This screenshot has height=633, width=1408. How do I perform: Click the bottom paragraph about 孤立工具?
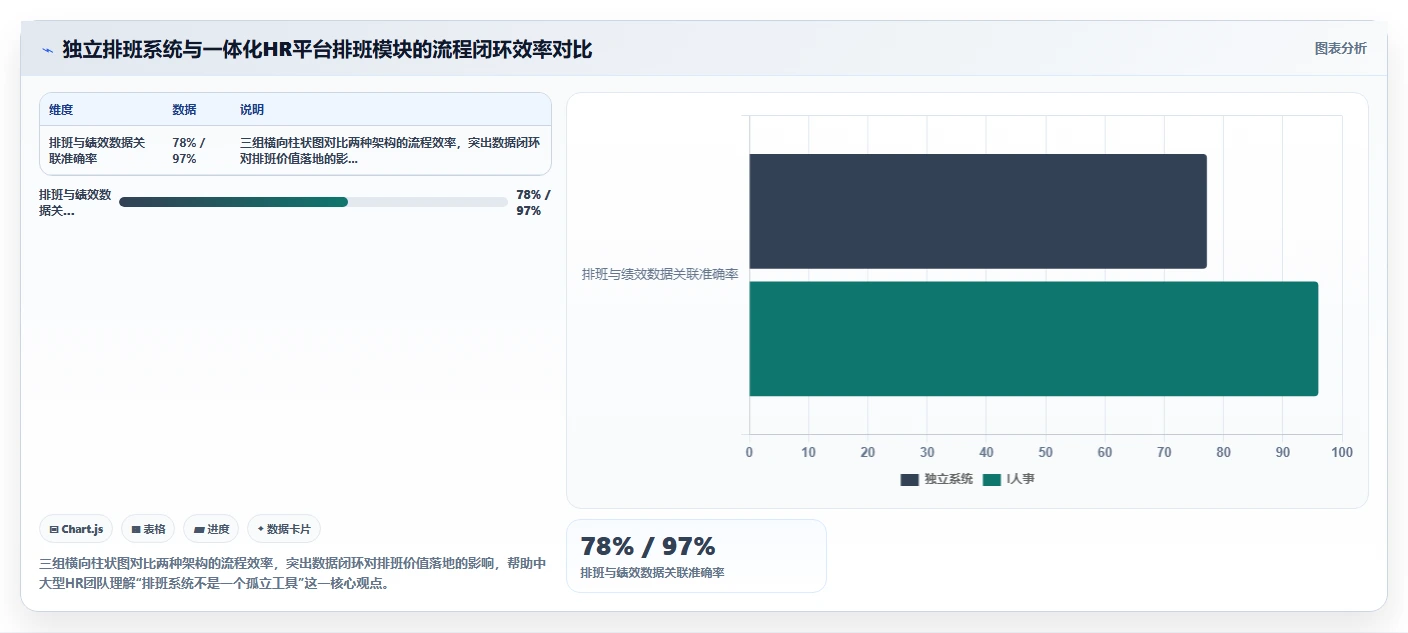tap(293, 573)
